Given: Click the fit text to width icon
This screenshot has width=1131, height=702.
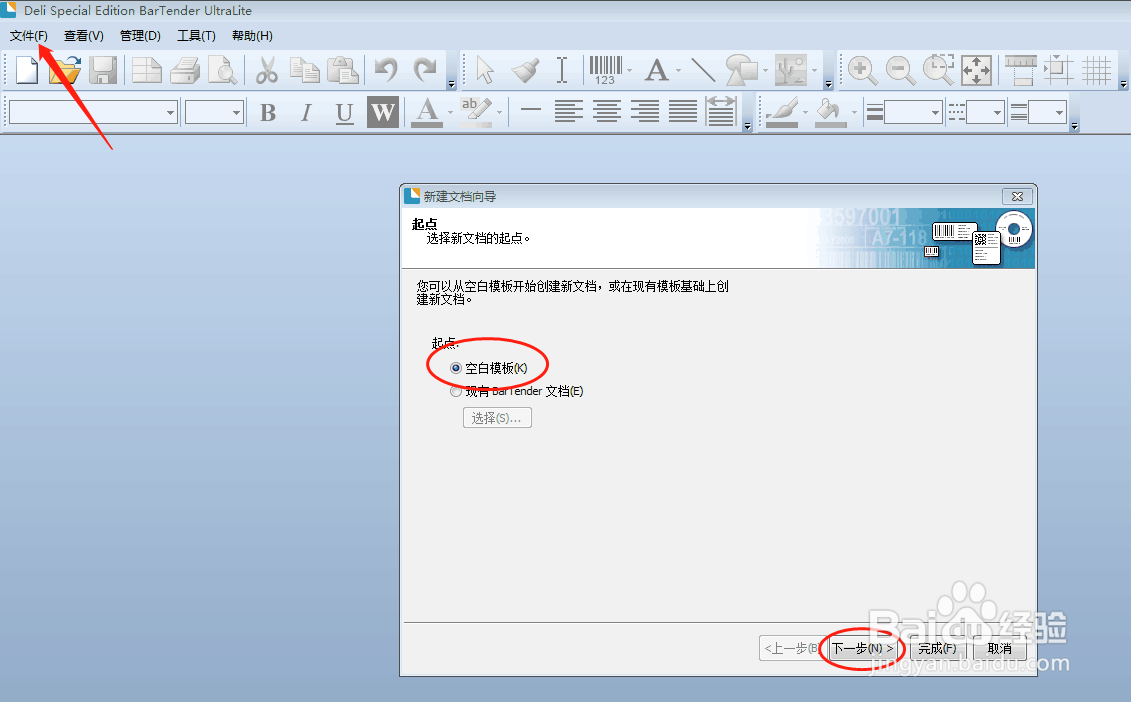Looking at the screenshot, I should click(721, 112).
